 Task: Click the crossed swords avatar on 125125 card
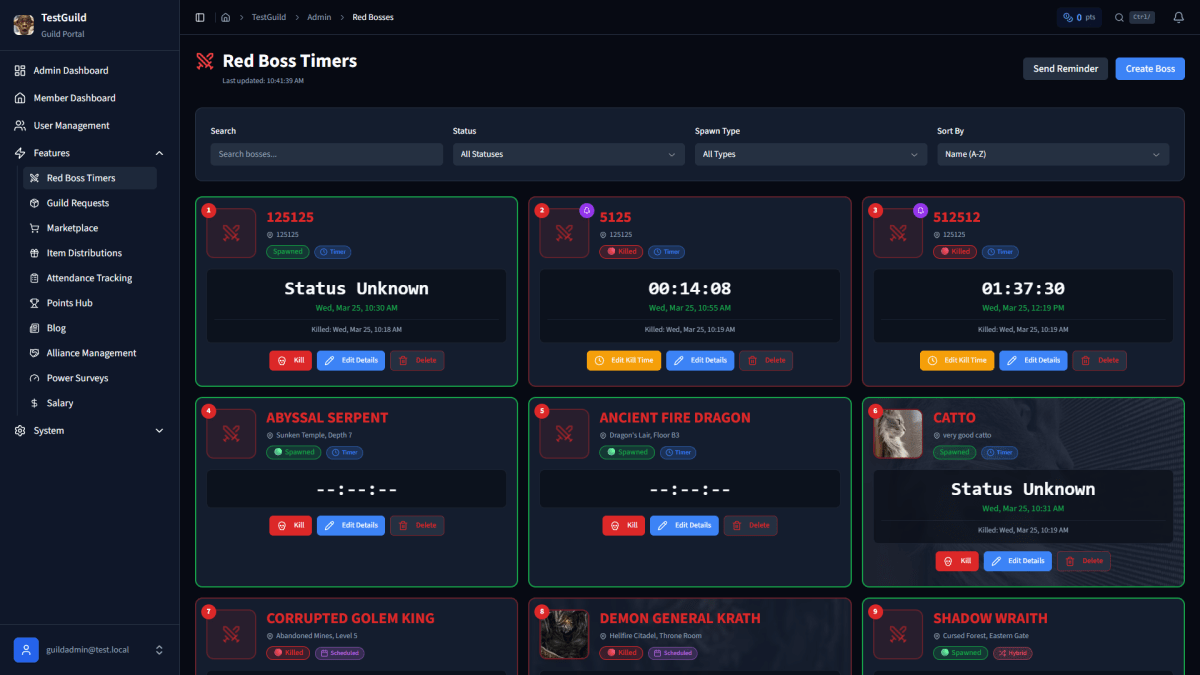point(232,233)
